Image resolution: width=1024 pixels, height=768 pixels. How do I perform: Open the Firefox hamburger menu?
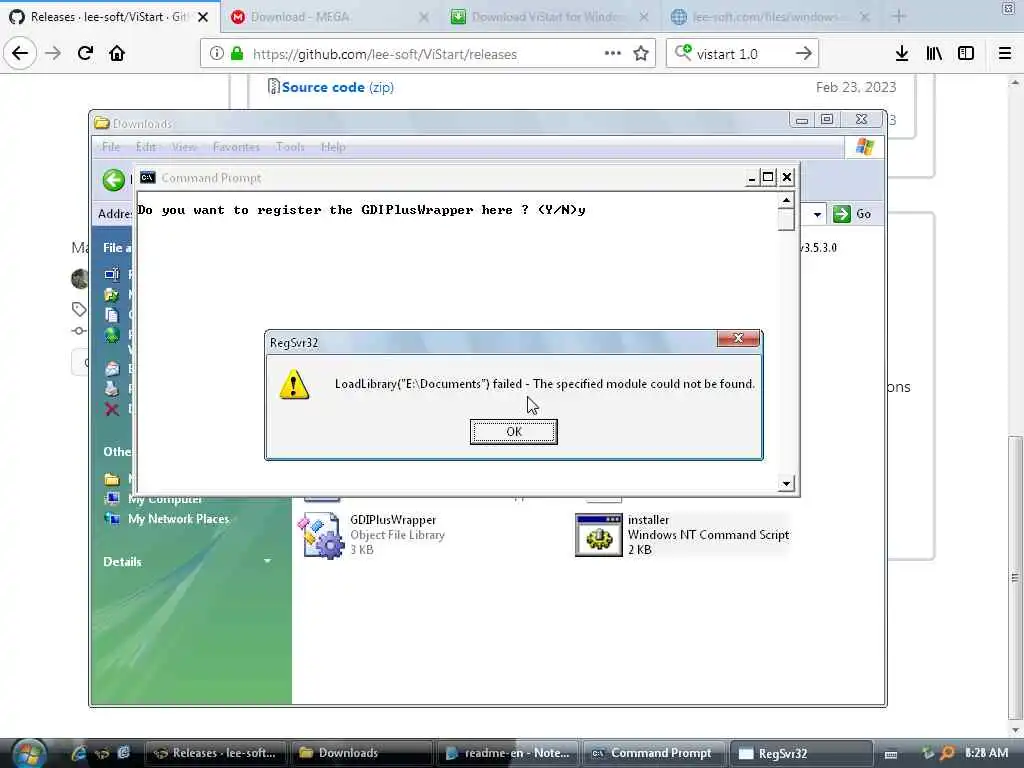pos(1005,54)
